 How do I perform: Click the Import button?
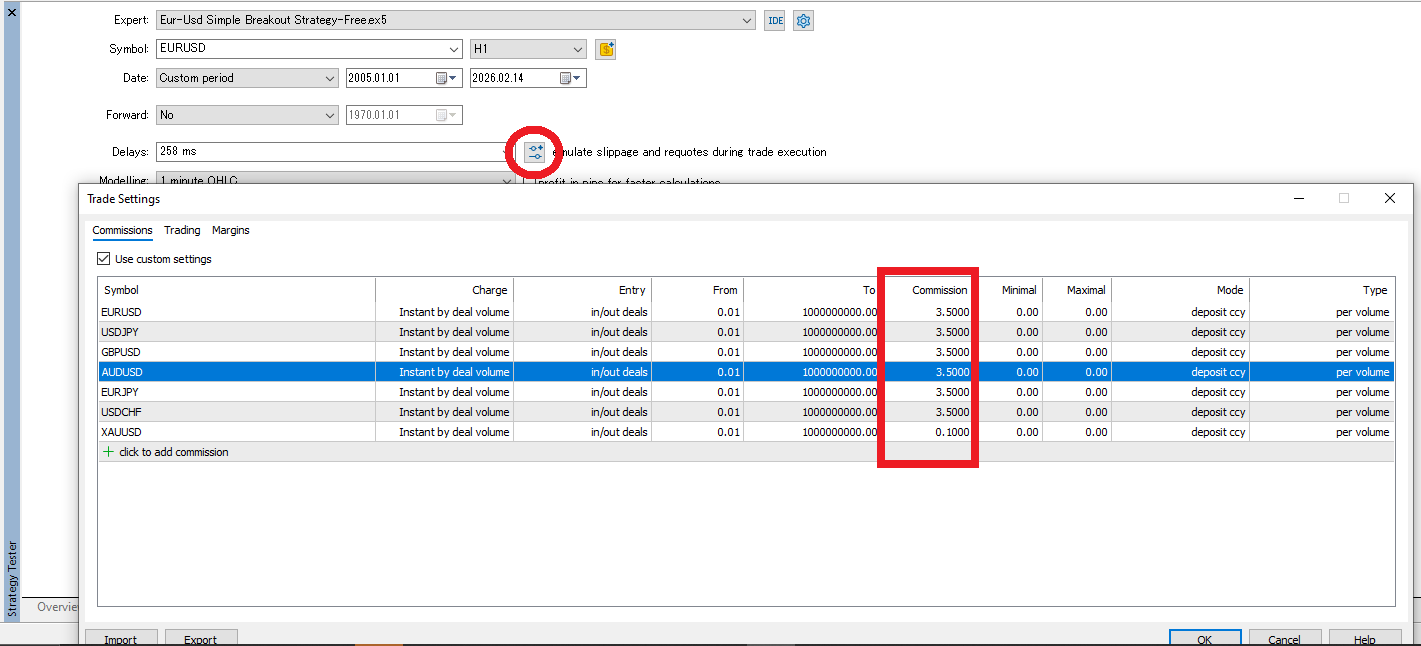coord(121,639)
